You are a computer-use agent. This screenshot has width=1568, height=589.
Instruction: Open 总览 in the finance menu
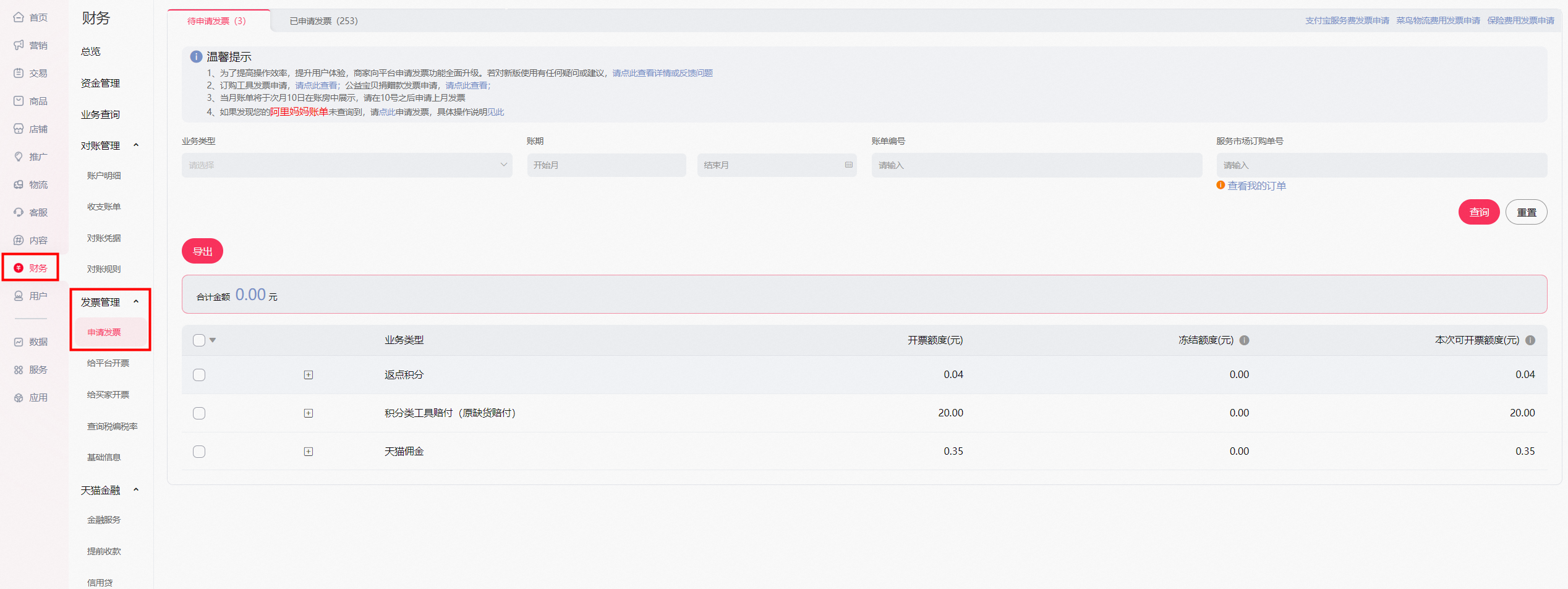click(x=91, y=51)
